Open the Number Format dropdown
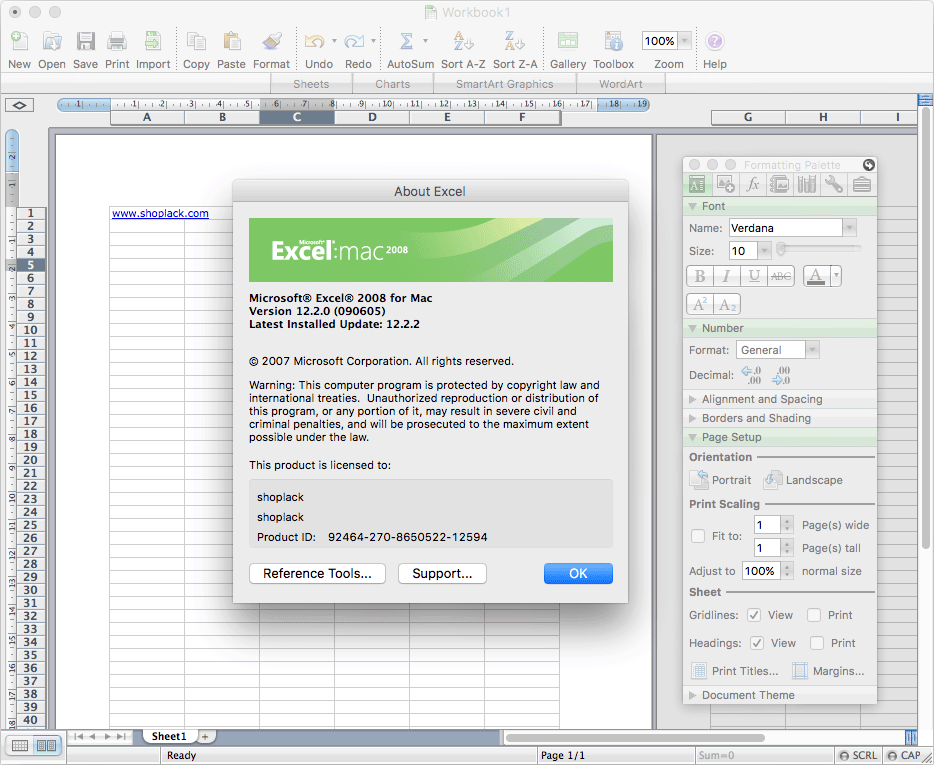 pos(813,350)
